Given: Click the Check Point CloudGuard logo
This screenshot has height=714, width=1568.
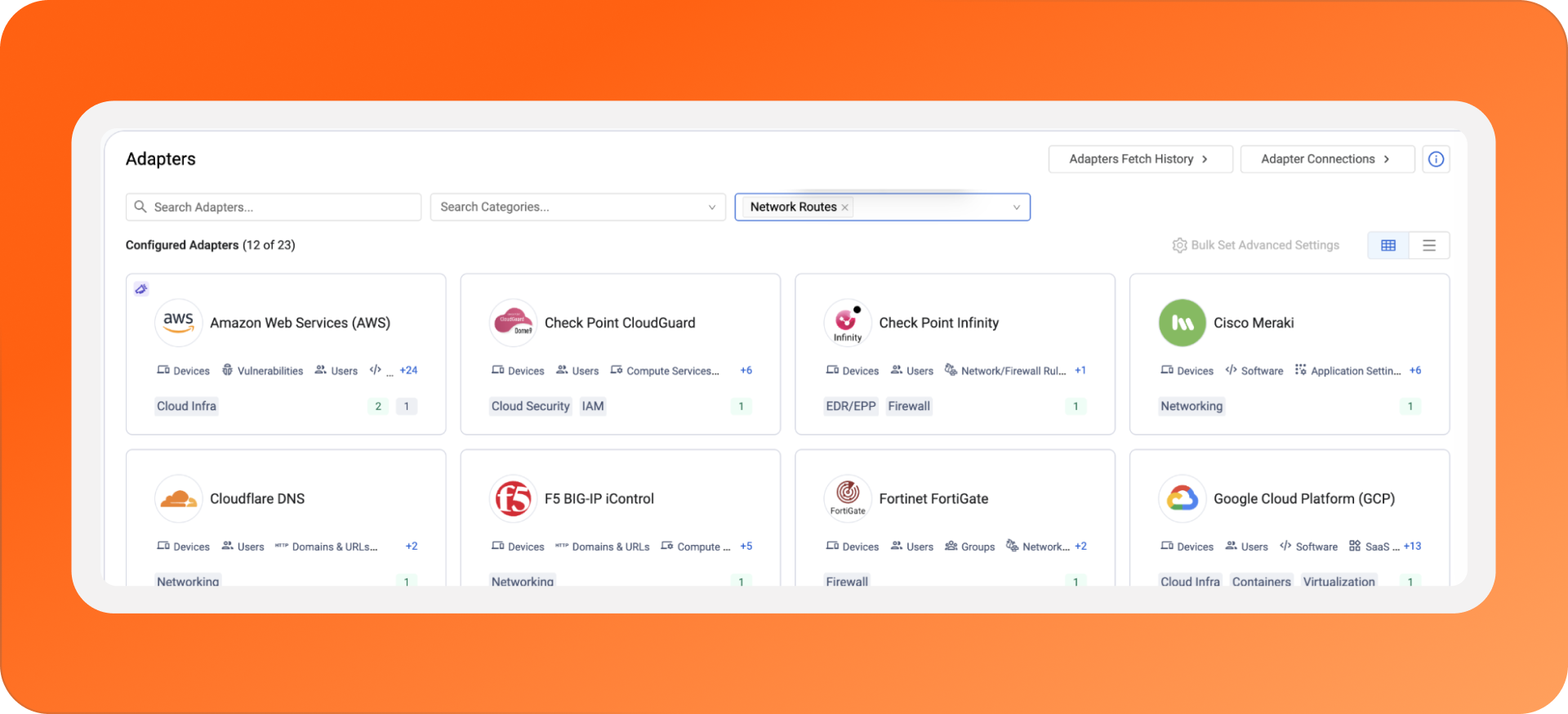Looking at the screenshot, I should point(513,323).
